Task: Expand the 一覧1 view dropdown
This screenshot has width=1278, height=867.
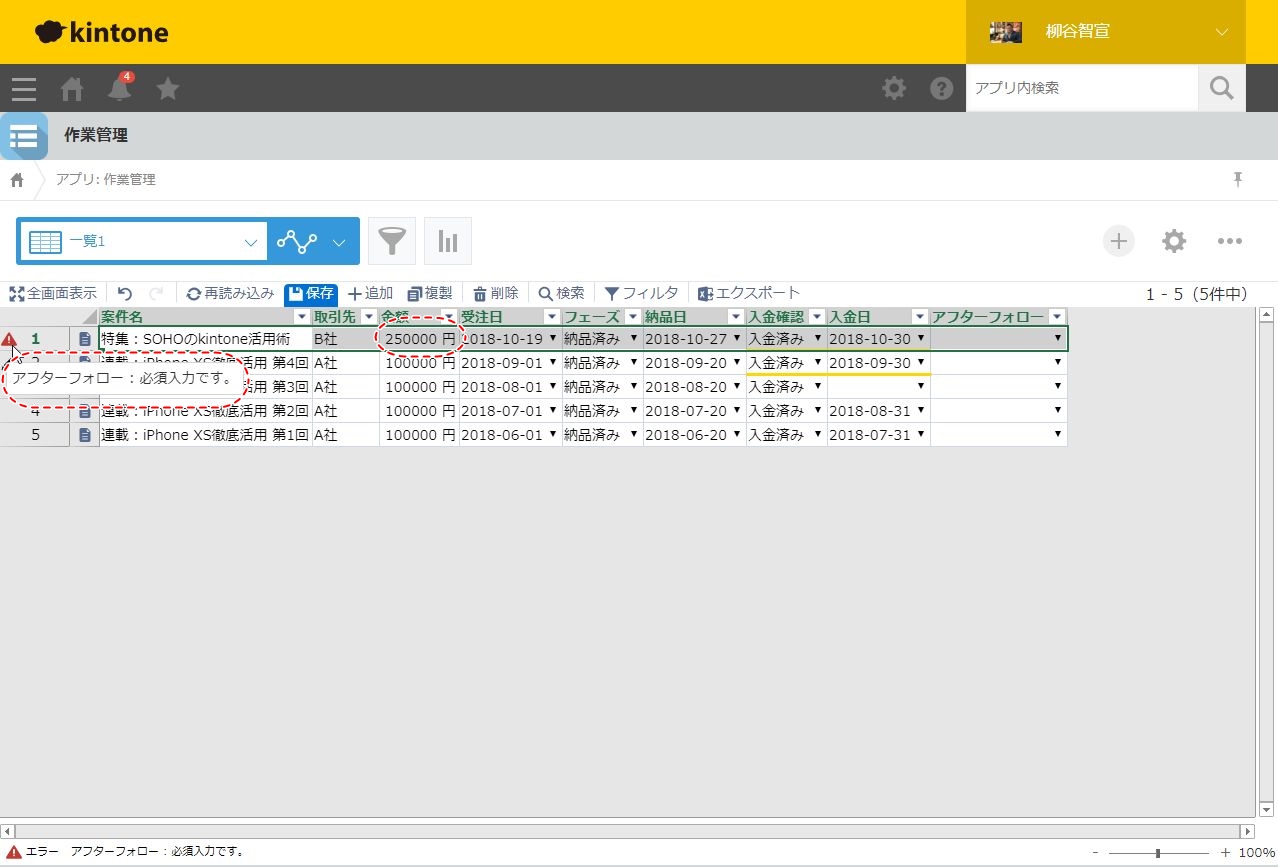Action: 250,242
